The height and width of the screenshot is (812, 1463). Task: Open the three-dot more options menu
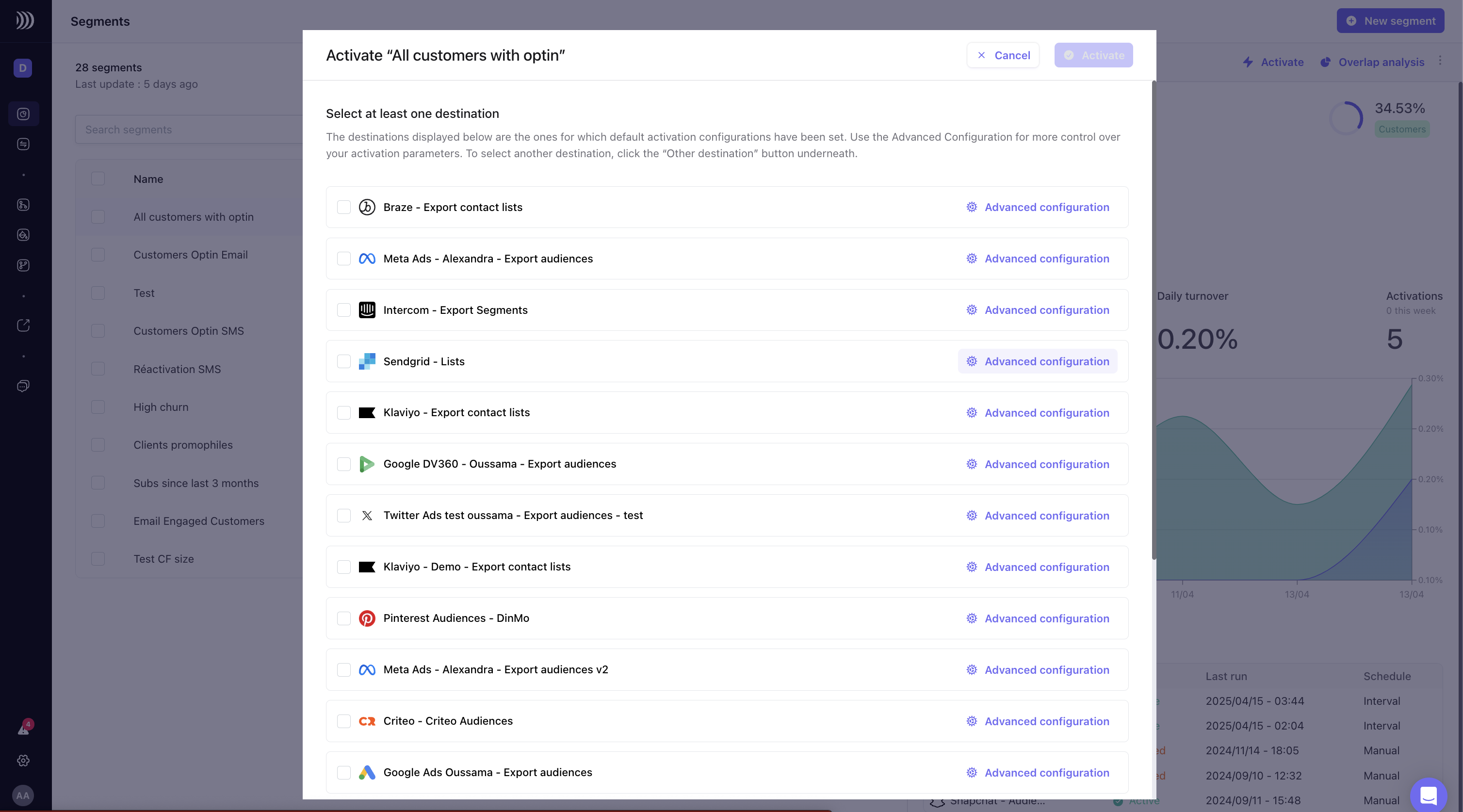(1440, 61)
